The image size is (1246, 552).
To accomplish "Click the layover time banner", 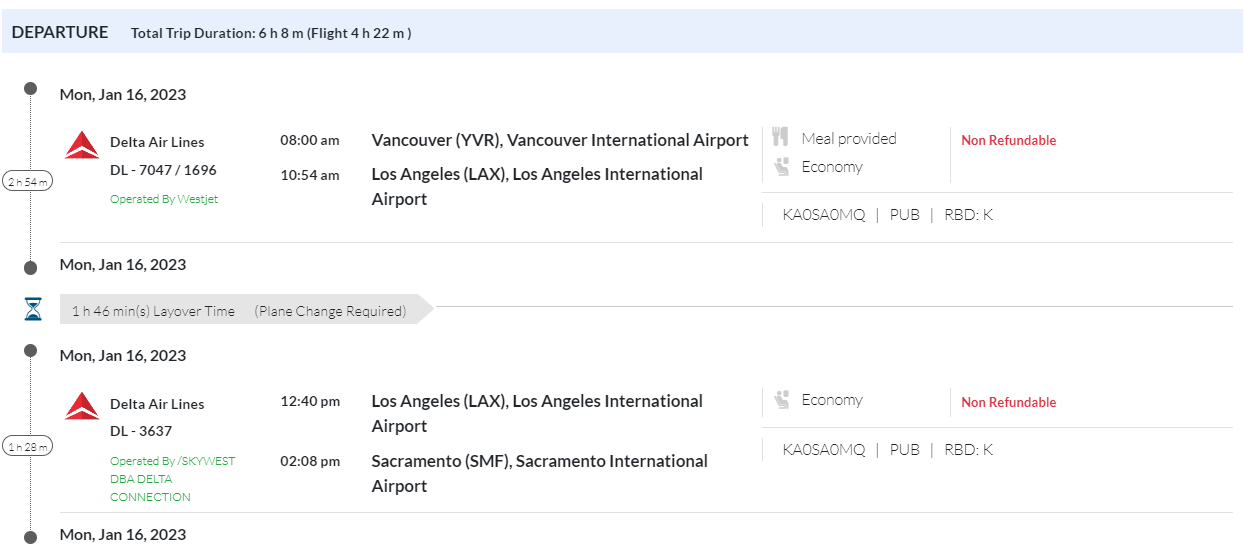I will [x=240, y=311].
